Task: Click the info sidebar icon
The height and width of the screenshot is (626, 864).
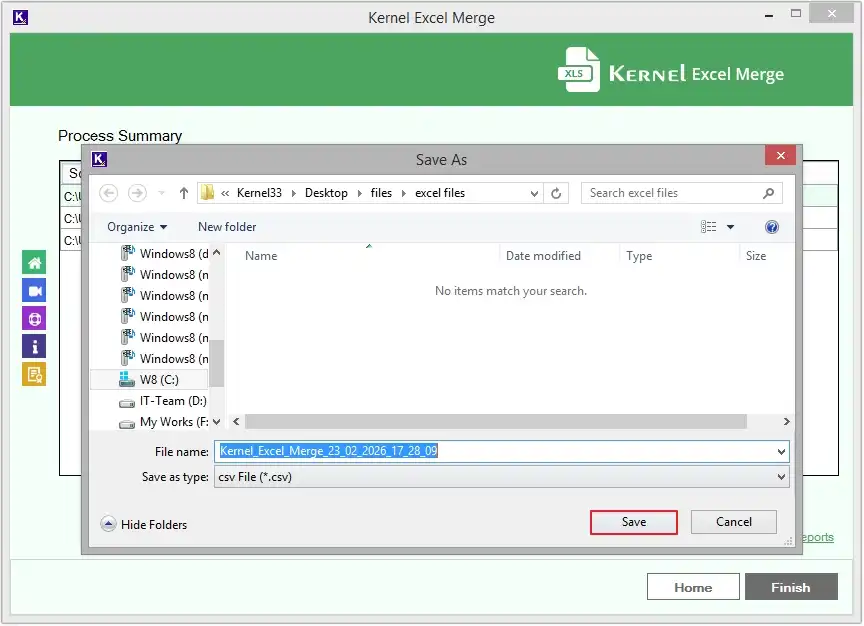Action: [33, 347]
